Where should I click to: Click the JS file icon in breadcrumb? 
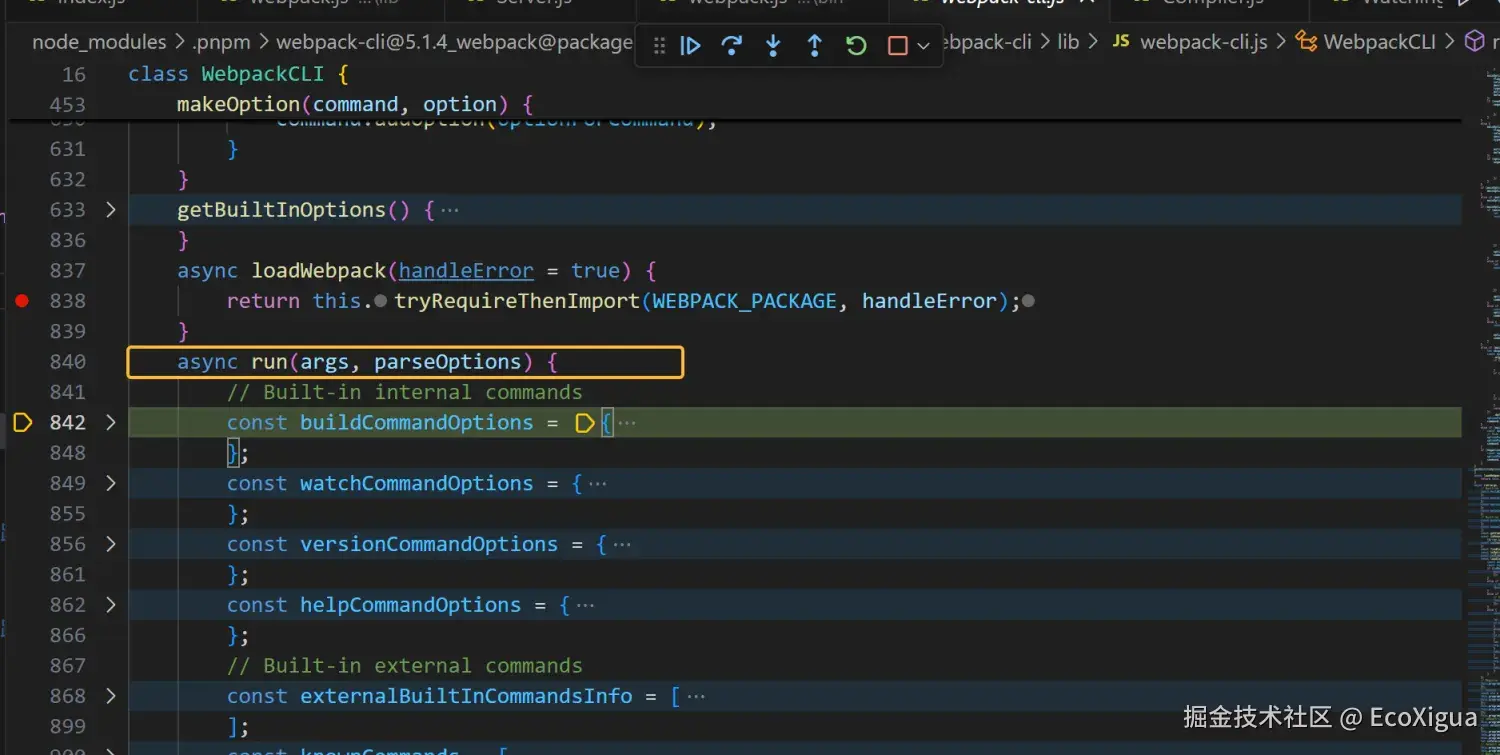pos(1122,42)
